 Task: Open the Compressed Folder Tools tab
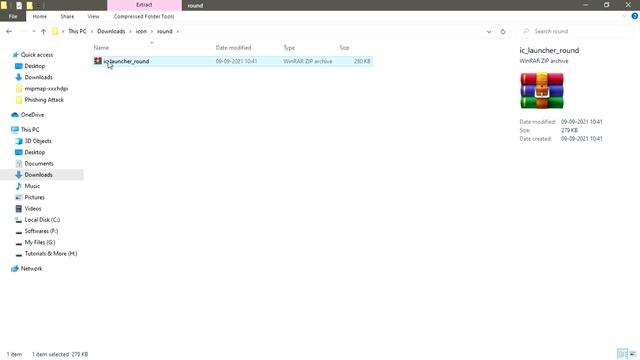pyautogui.click(x=144, y=16)
